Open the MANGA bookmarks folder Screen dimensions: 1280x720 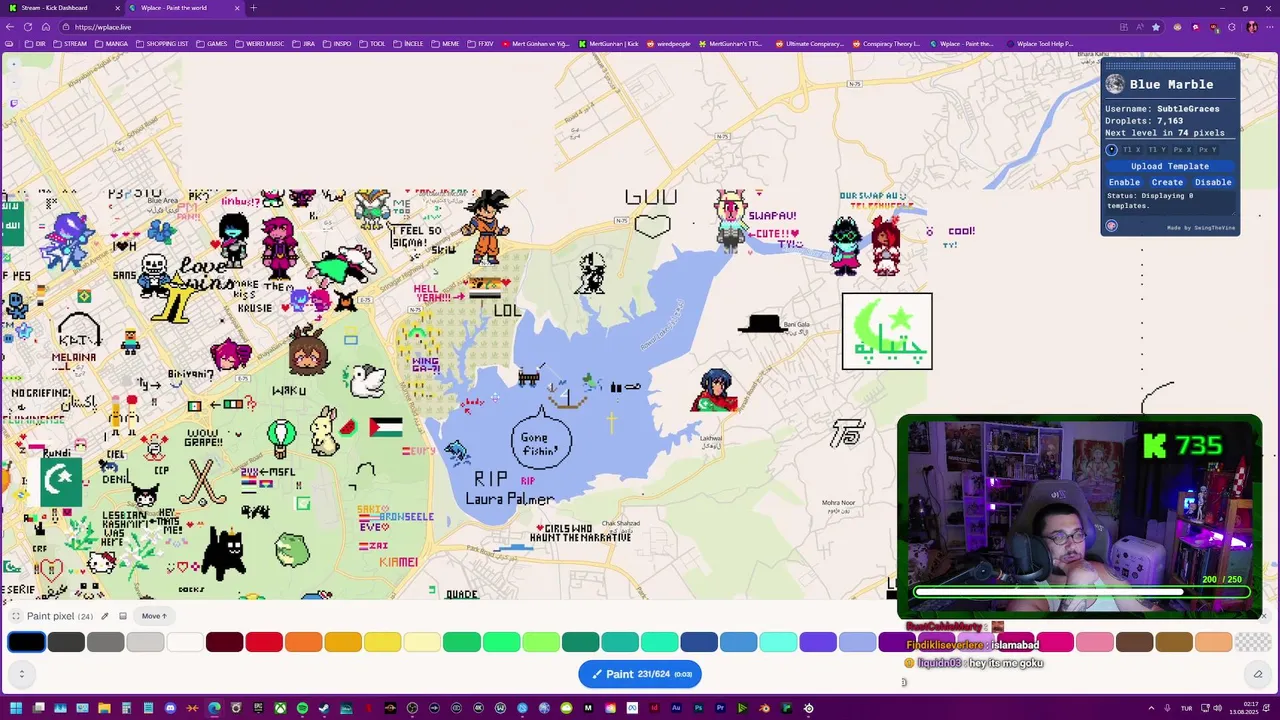point(111,44)
